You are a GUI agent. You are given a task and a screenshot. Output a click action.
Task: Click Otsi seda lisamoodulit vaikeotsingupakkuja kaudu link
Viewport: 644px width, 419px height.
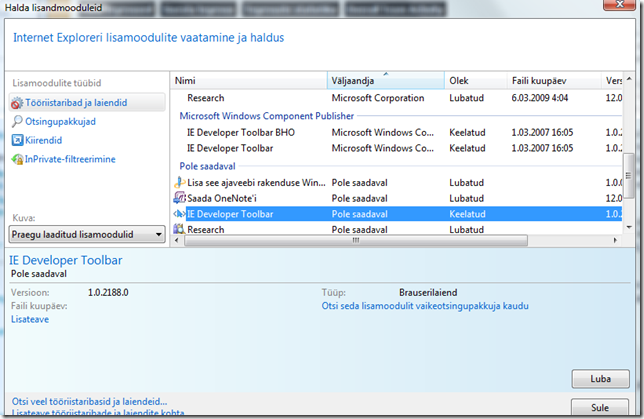(x=425, y=306)
